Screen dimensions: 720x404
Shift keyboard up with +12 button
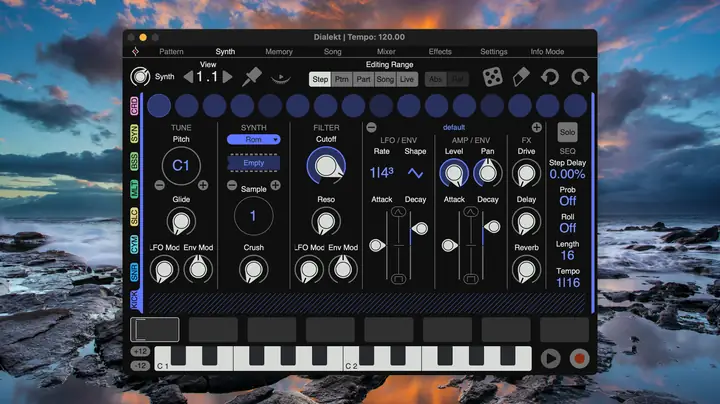(140, 351)
